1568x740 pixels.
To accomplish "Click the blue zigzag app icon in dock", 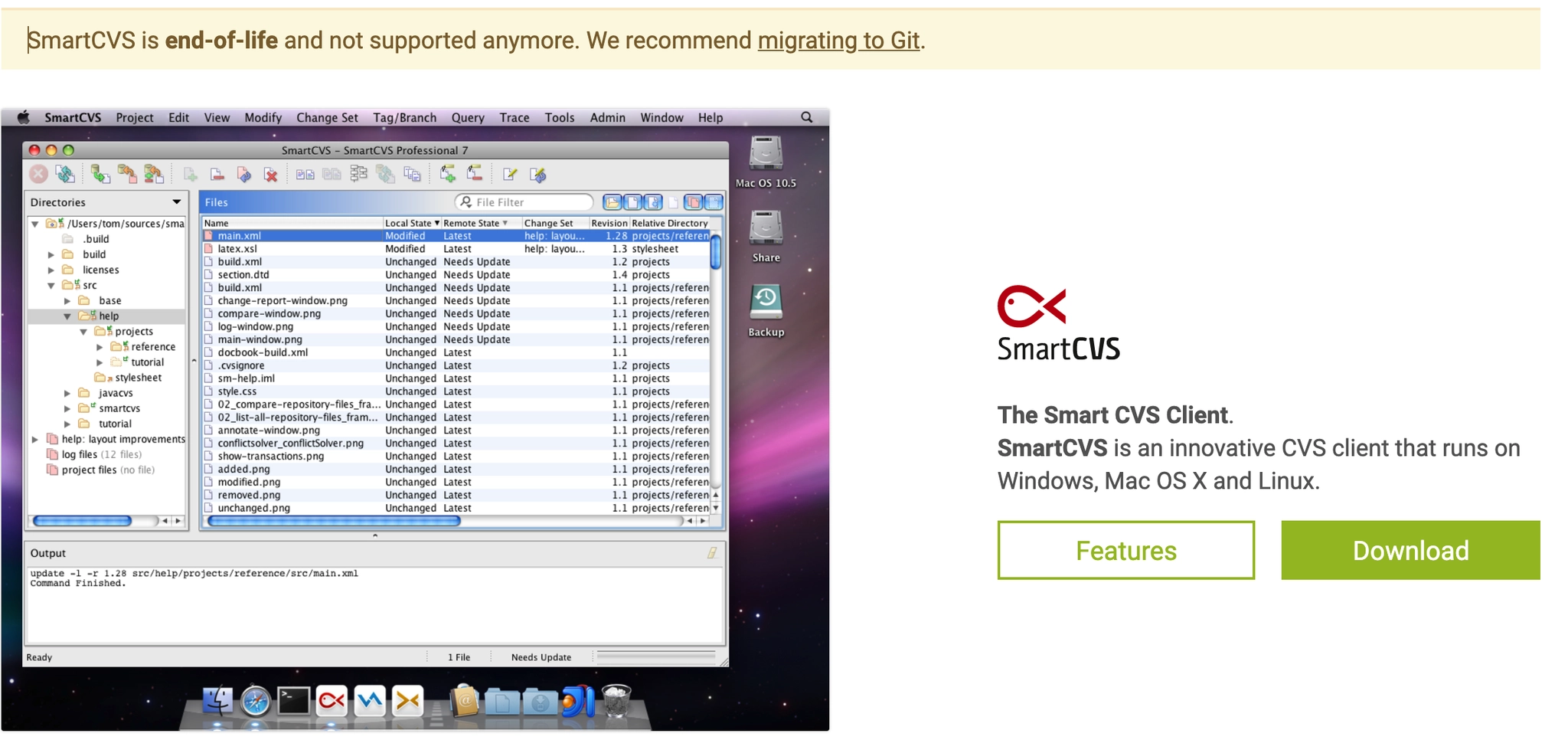I will coord(370,700).
